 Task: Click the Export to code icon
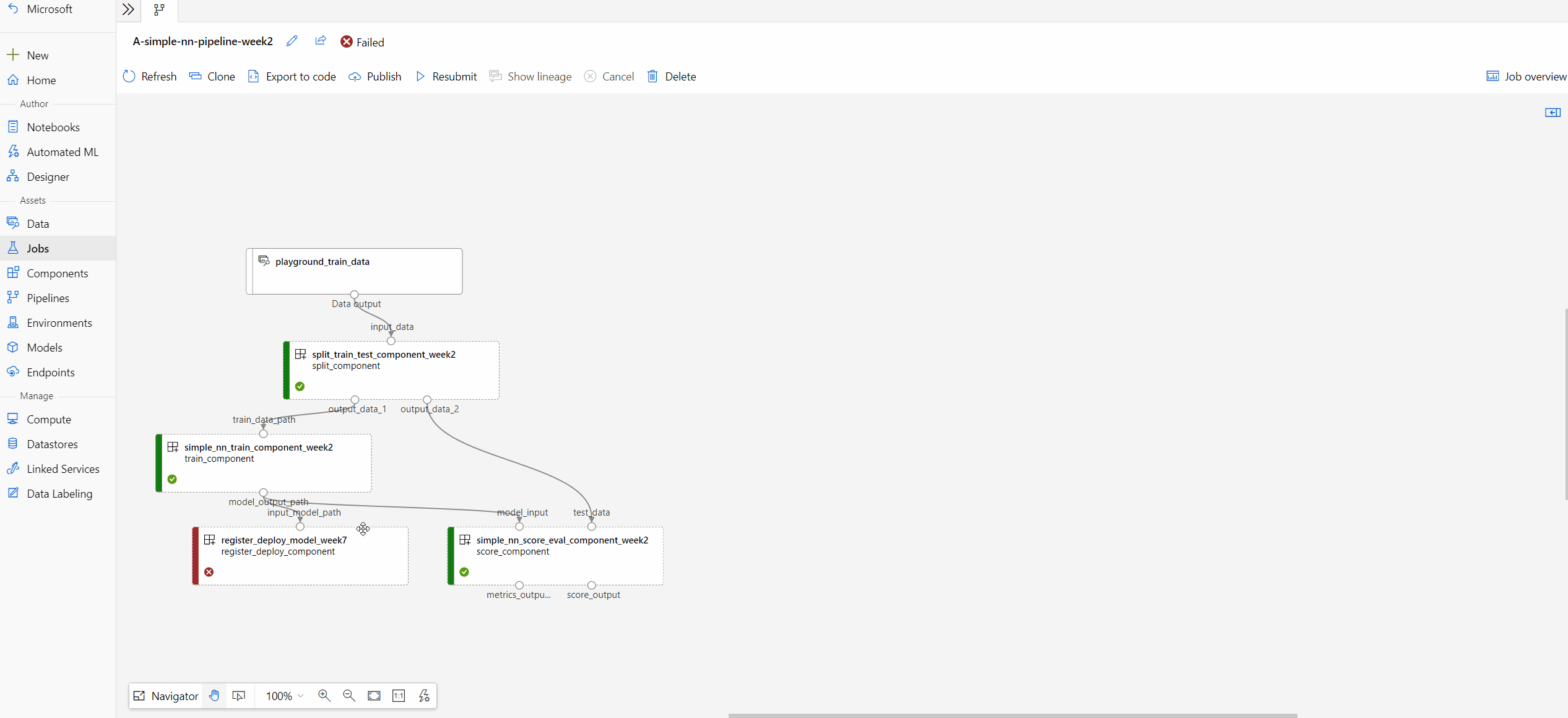(253, 76)
